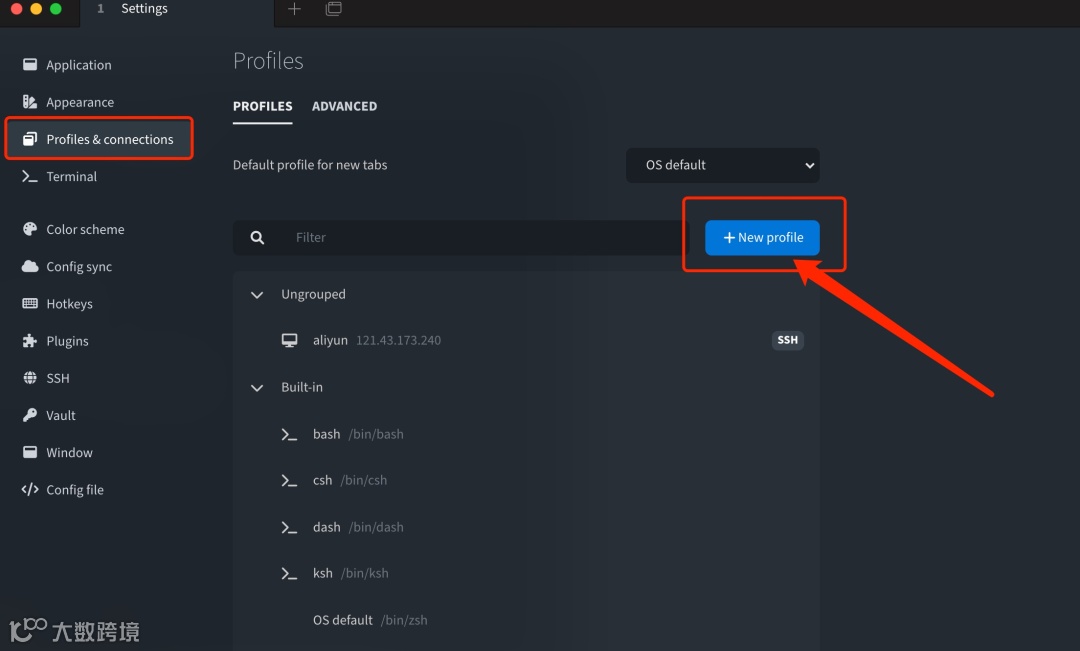Screen dimensions: 1080x651
Task: Switch to the ADVANCED tab
Action: [344, 106]
